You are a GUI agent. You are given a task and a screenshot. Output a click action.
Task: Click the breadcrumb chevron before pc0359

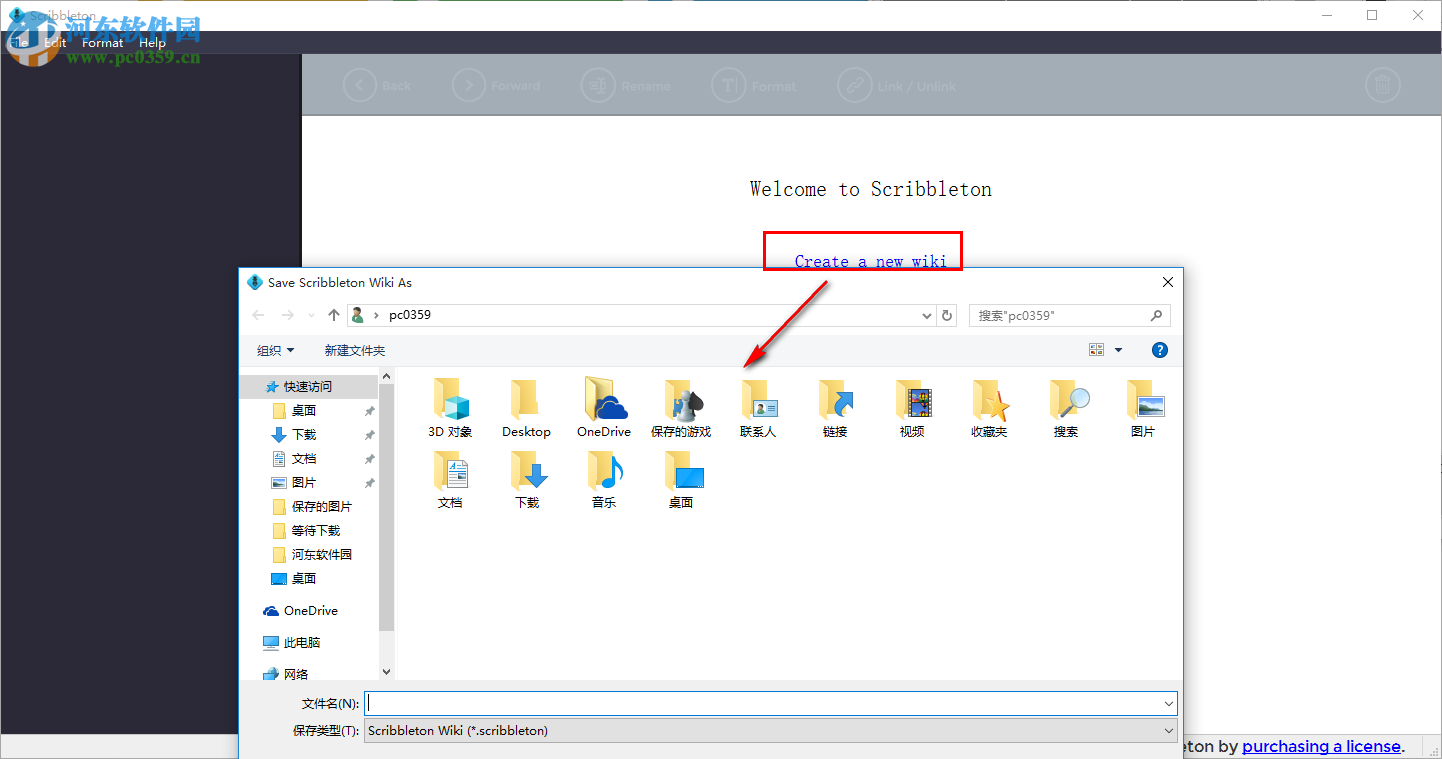point(376,315)
